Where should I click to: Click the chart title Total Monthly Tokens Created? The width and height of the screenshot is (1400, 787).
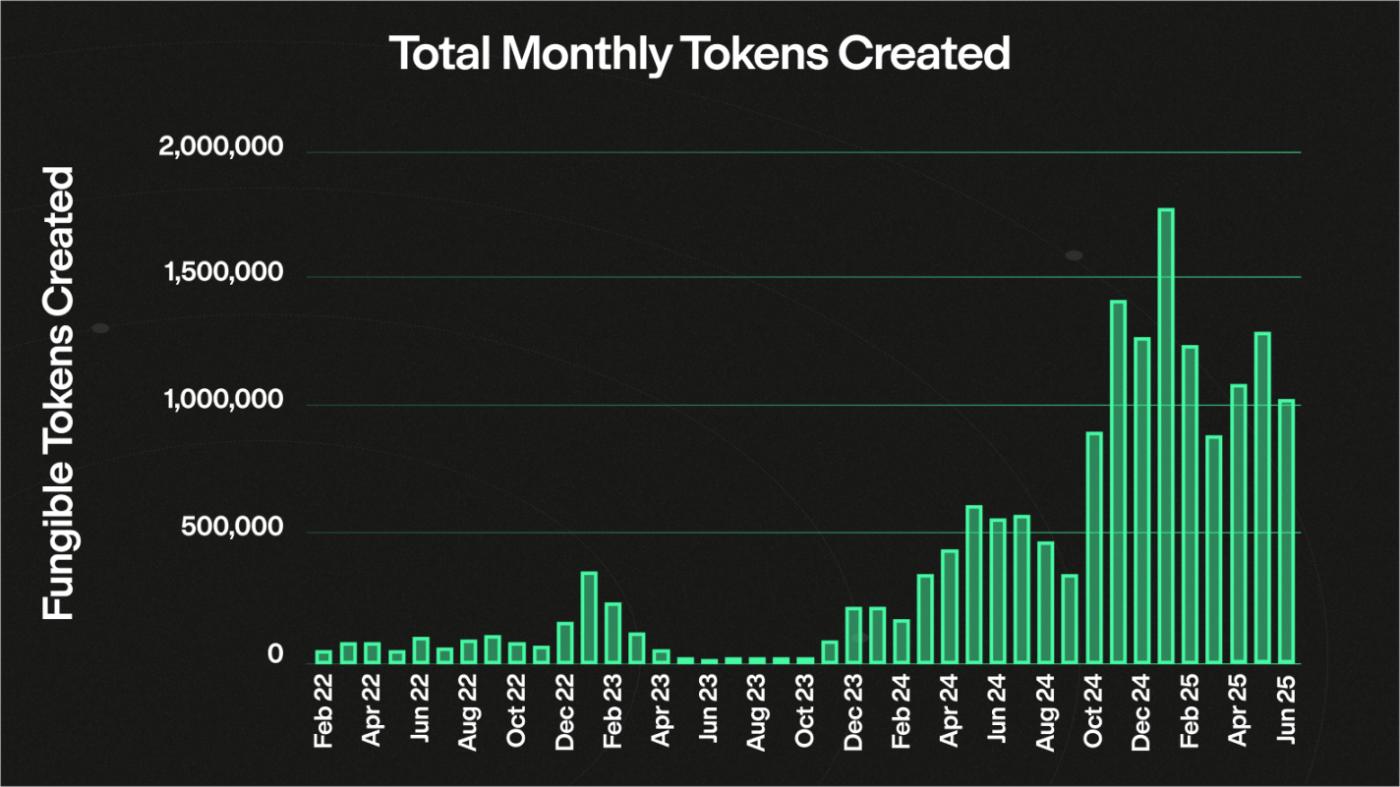click(x=700, y=54)
